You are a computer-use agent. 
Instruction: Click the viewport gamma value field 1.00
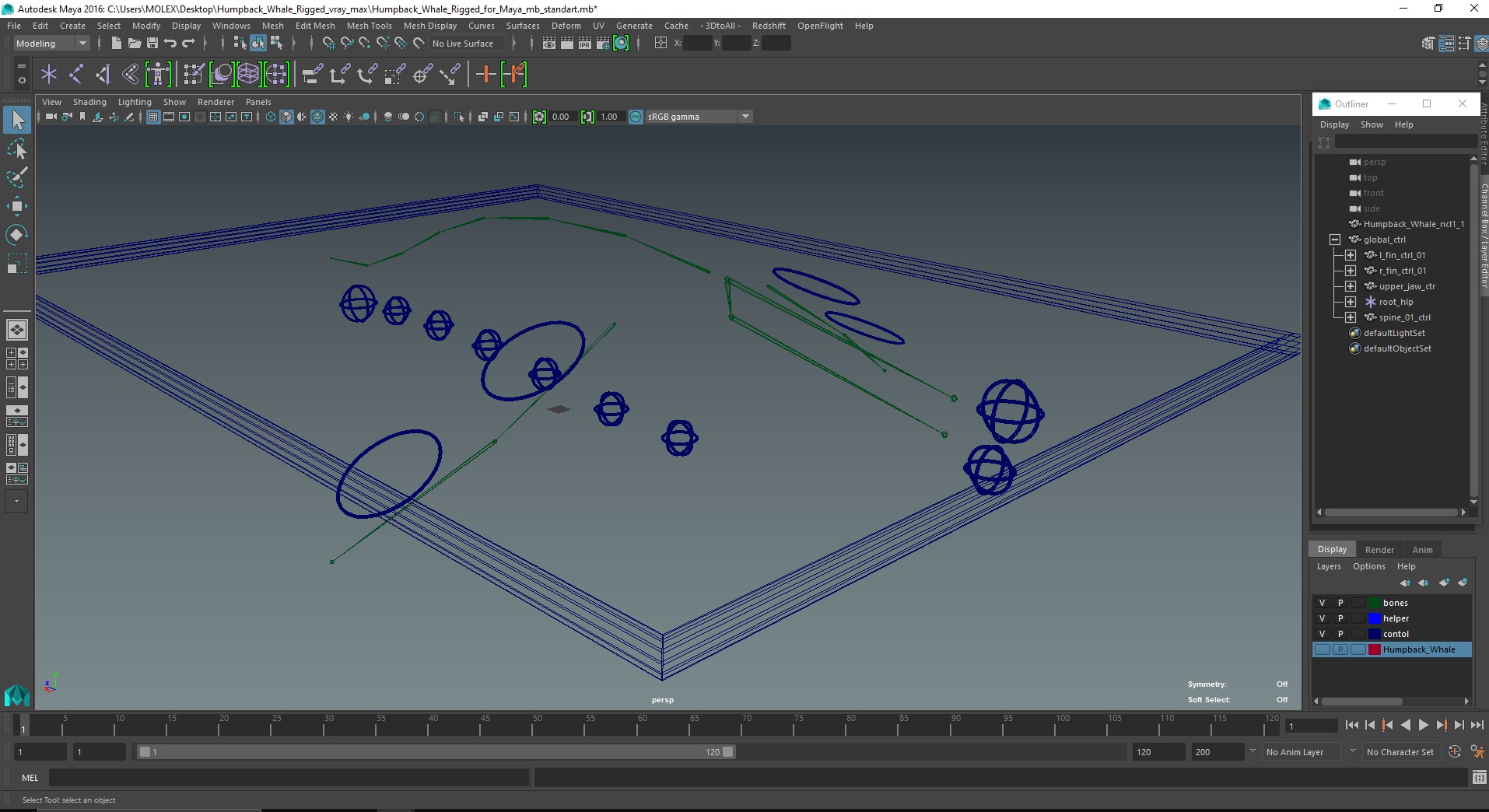point(610,117)
